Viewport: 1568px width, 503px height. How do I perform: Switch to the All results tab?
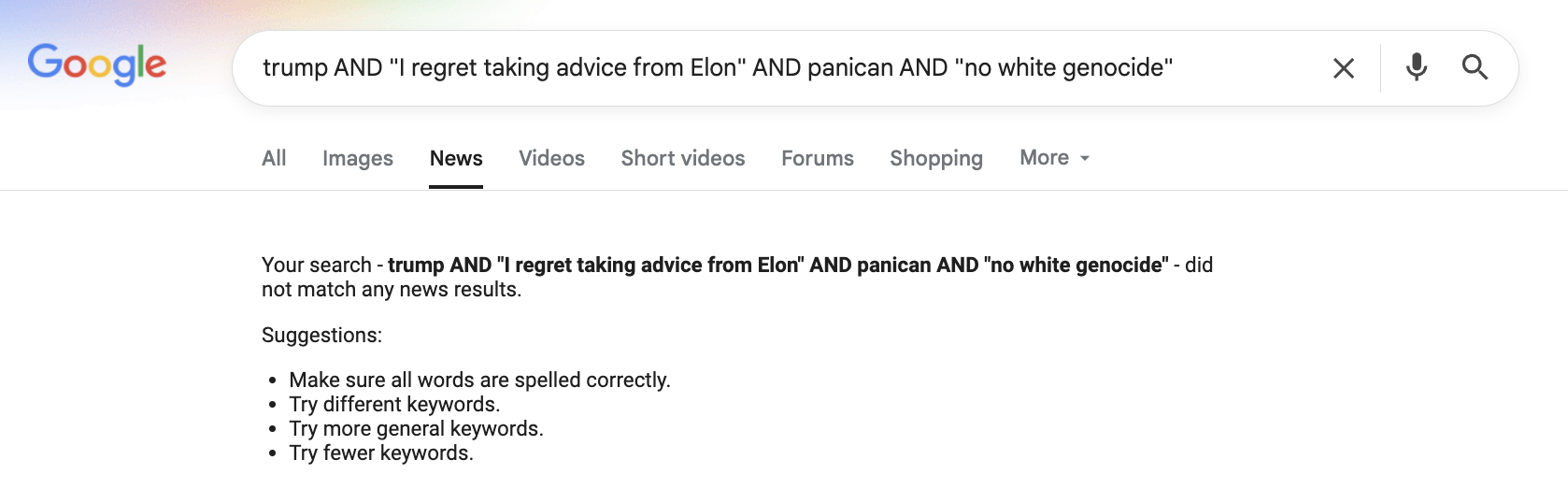point(274,158)
